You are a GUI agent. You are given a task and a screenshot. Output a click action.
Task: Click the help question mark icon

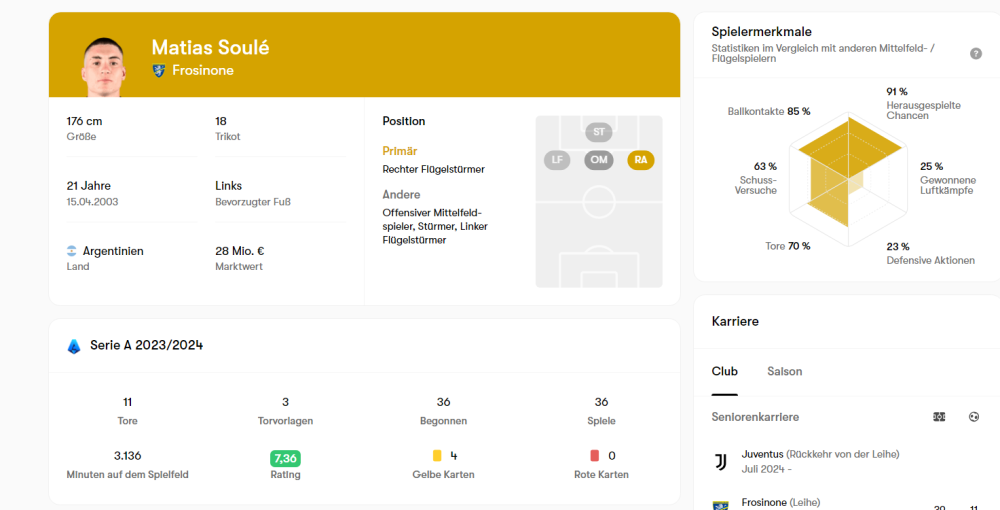[x=975, y=53]
